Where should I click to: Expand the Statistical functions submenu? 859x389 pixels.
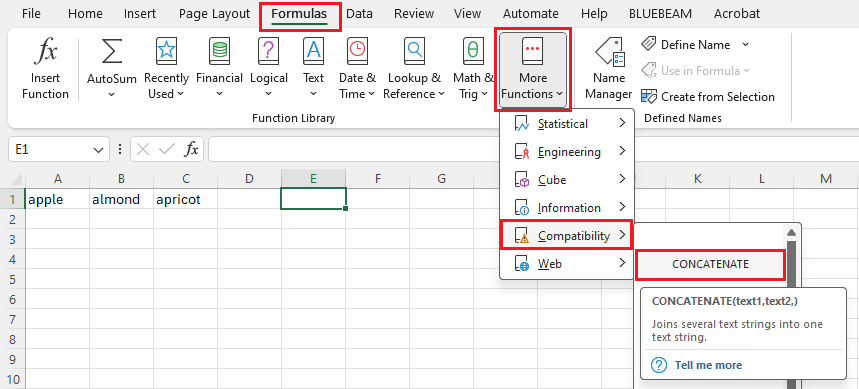(x=567, y=124)
